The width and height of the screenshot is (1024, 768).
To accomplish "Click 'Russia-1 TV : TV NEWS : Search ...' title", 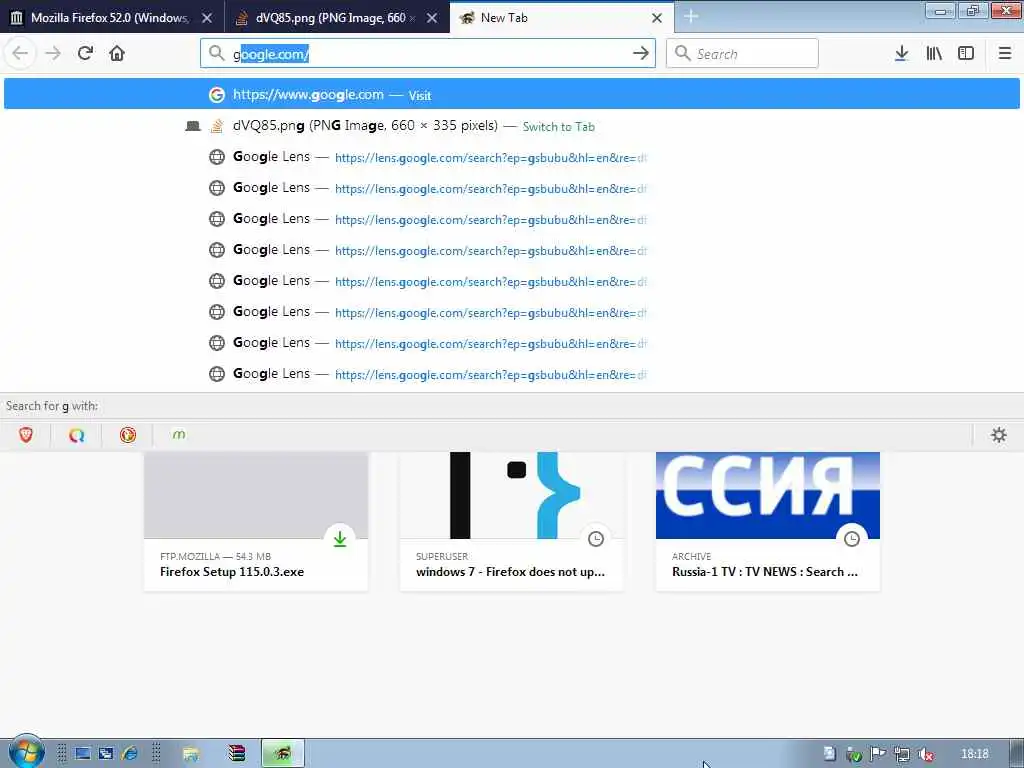I will (x=765, y=571).
